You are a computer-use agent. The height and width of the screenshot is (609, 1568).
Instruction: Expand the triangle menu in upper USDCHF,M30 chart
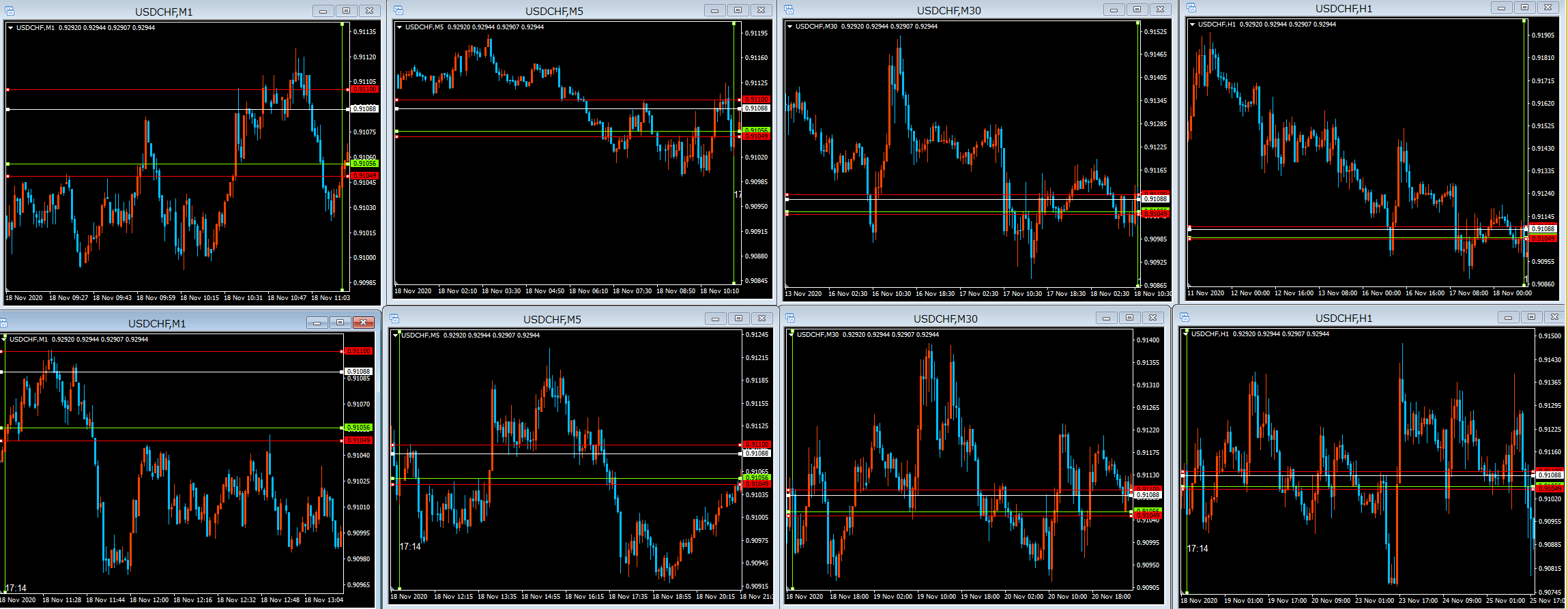(789, 27)
